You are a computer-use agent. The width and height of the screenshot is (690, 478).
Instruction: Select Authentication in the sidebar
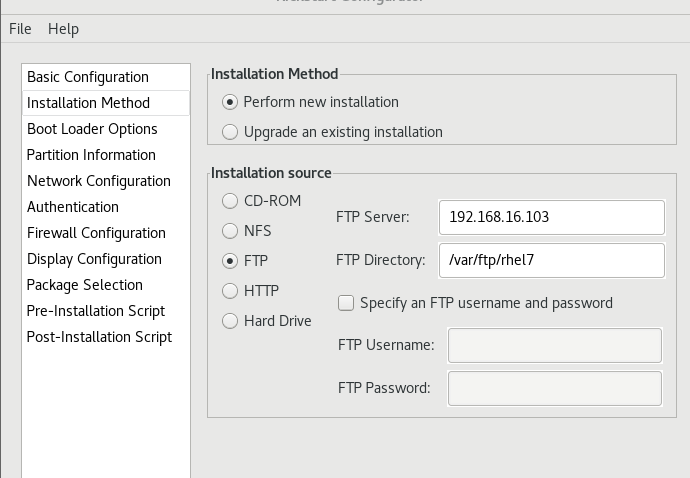tap(73, 207)
